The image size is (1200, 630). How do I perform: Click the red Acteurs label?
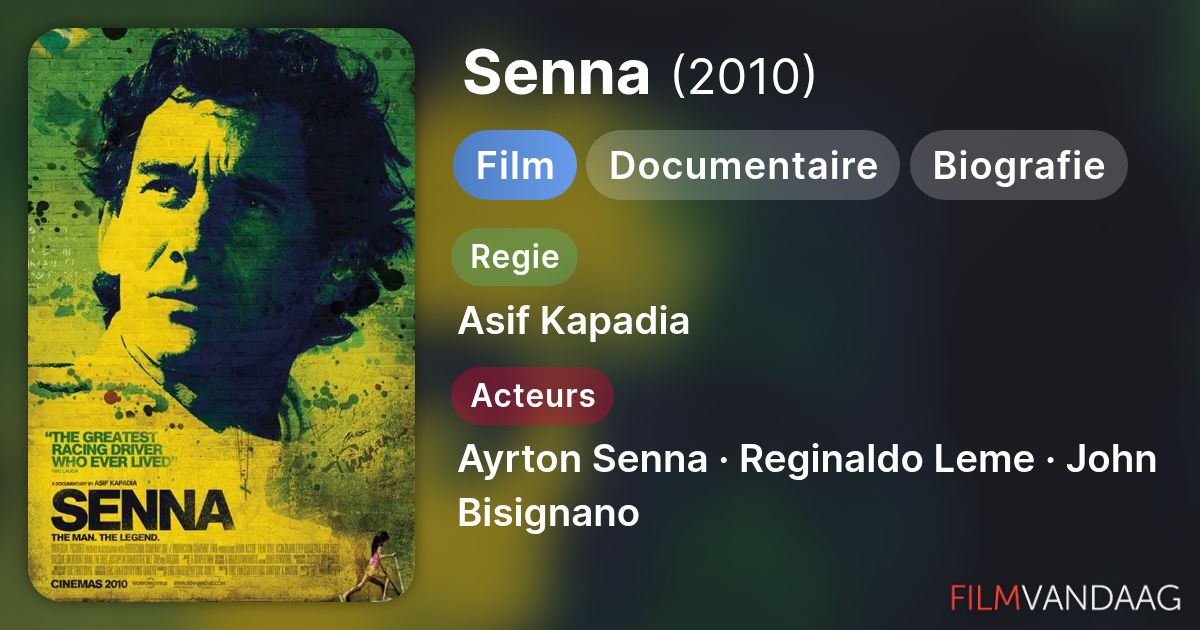(532, 395)
